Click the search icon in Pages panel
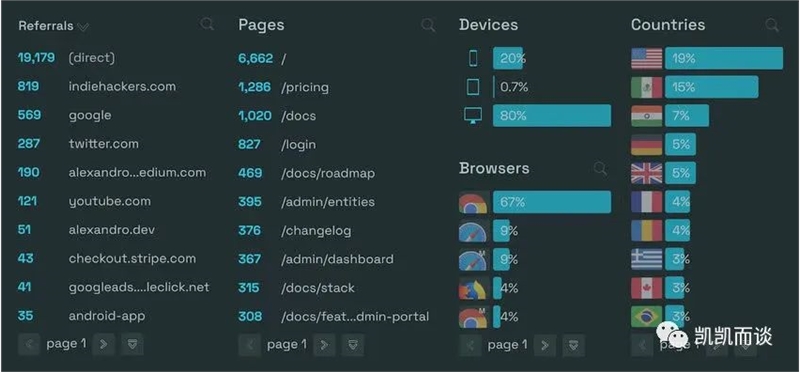This screenshot has width=800, height=372. (428, 26)
